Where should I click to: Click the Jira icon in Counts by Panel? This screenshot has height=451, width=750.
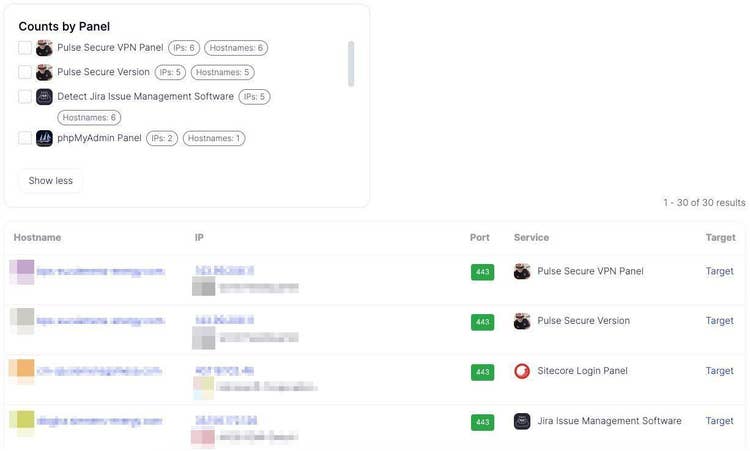[x=44, y=97]
